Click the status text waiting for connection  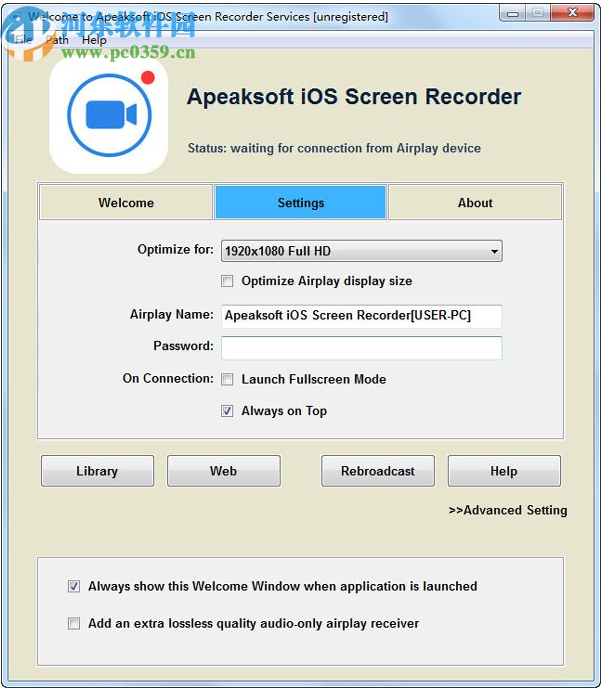[x=334, y=148]
